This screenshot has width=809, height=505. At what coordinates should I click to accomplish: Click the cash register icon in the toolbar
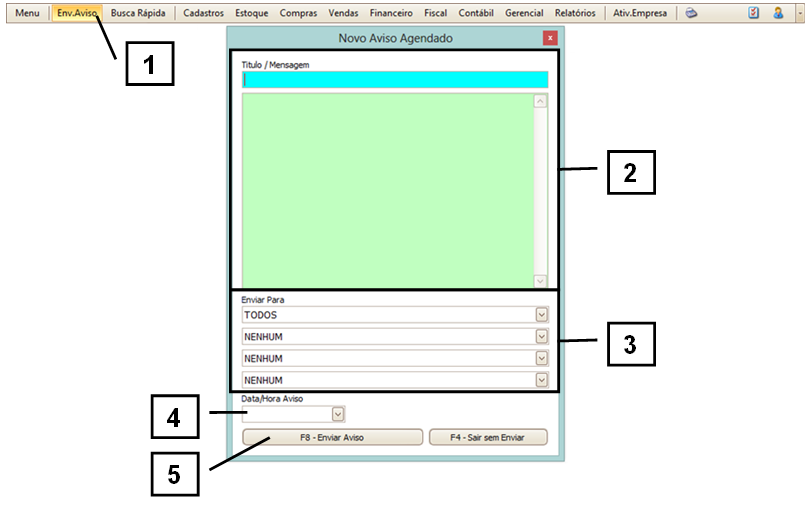691,13
